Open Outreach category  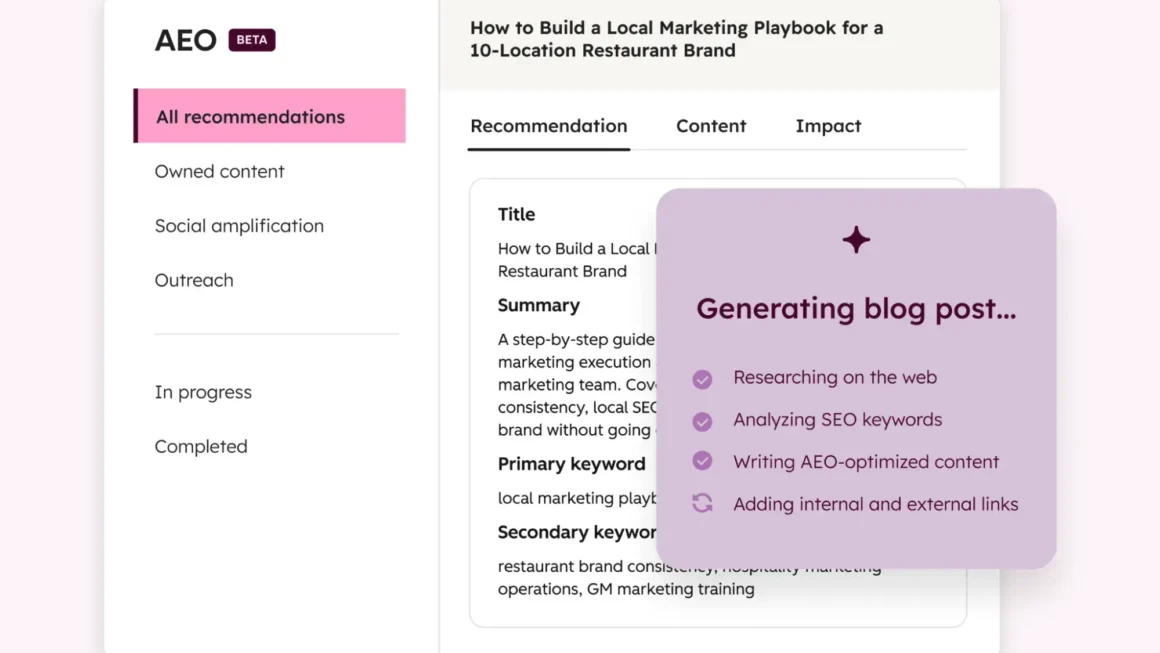tap(194, 280)
